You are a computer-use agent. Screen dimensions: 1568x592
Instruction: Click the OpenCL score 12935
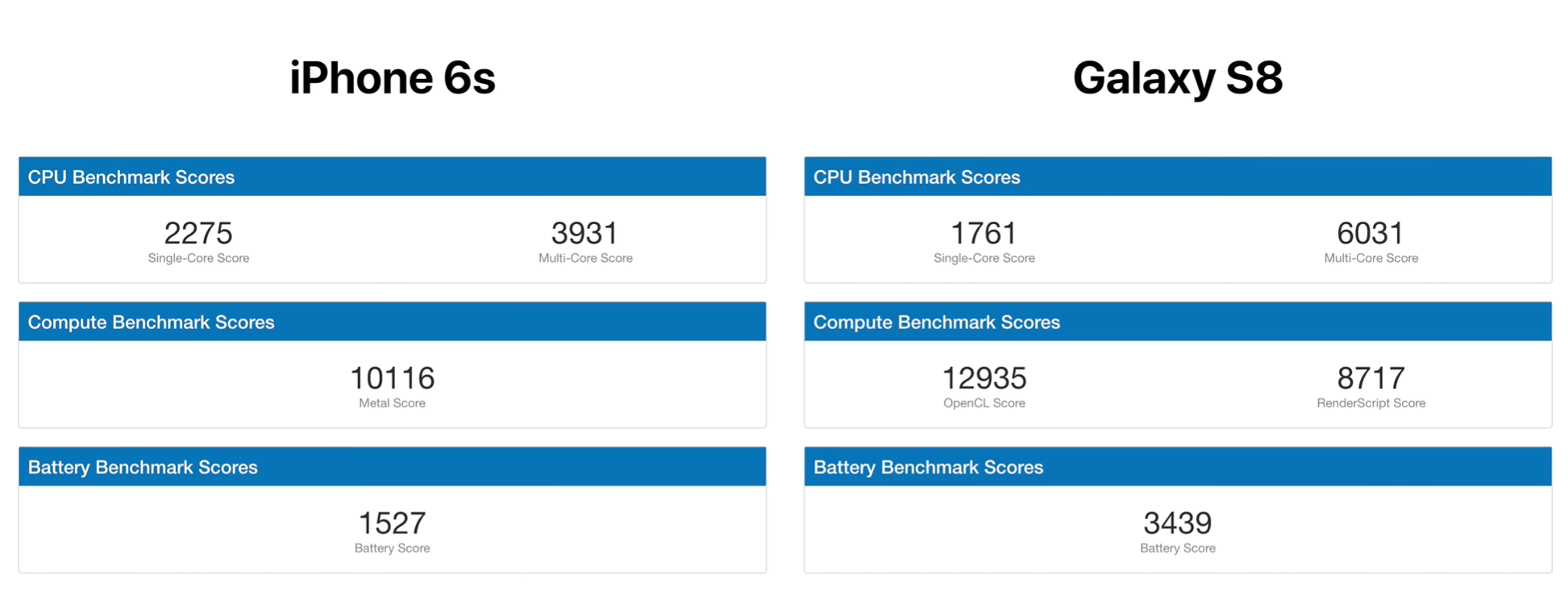[984, 378]
